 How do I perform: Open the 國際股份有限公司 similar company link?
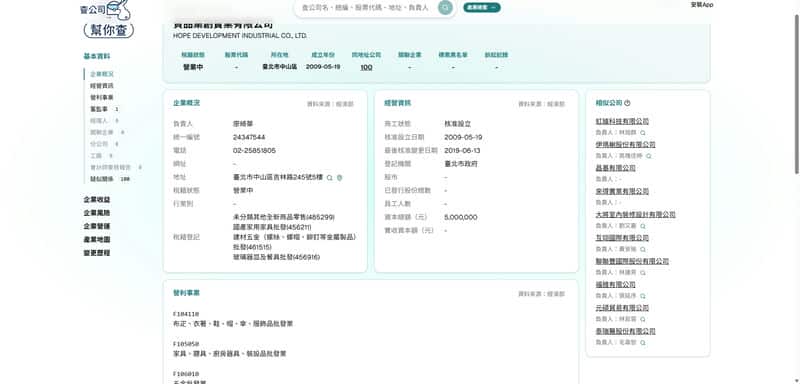point(632,261)
